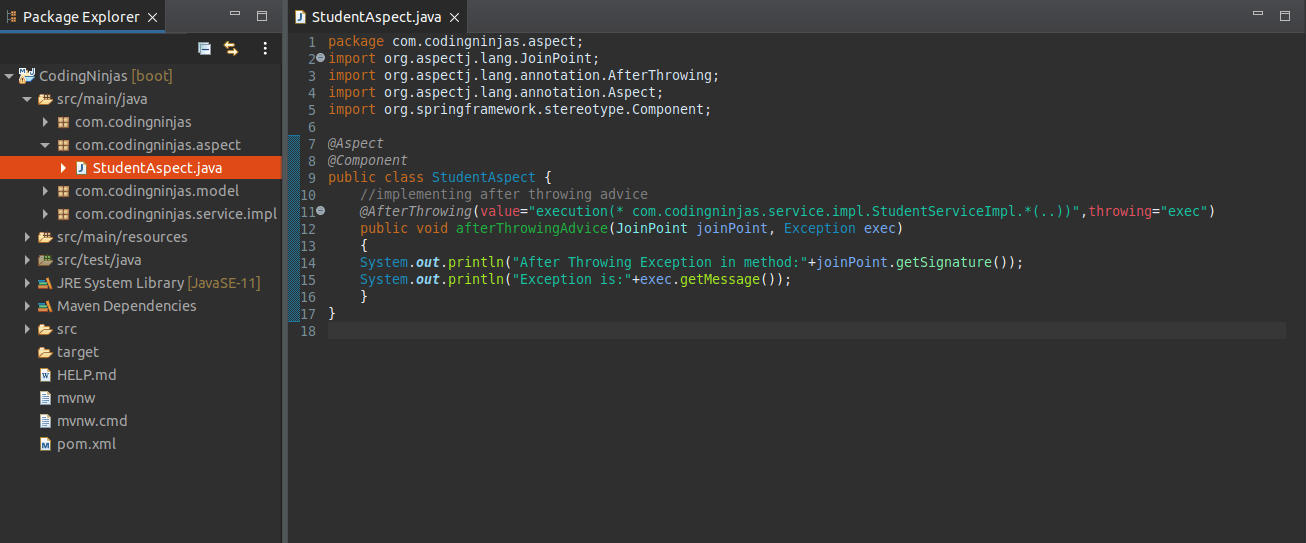Minimize the editor area
Viewport: 1306px width, 543px height.
(x=1258, y=14)
